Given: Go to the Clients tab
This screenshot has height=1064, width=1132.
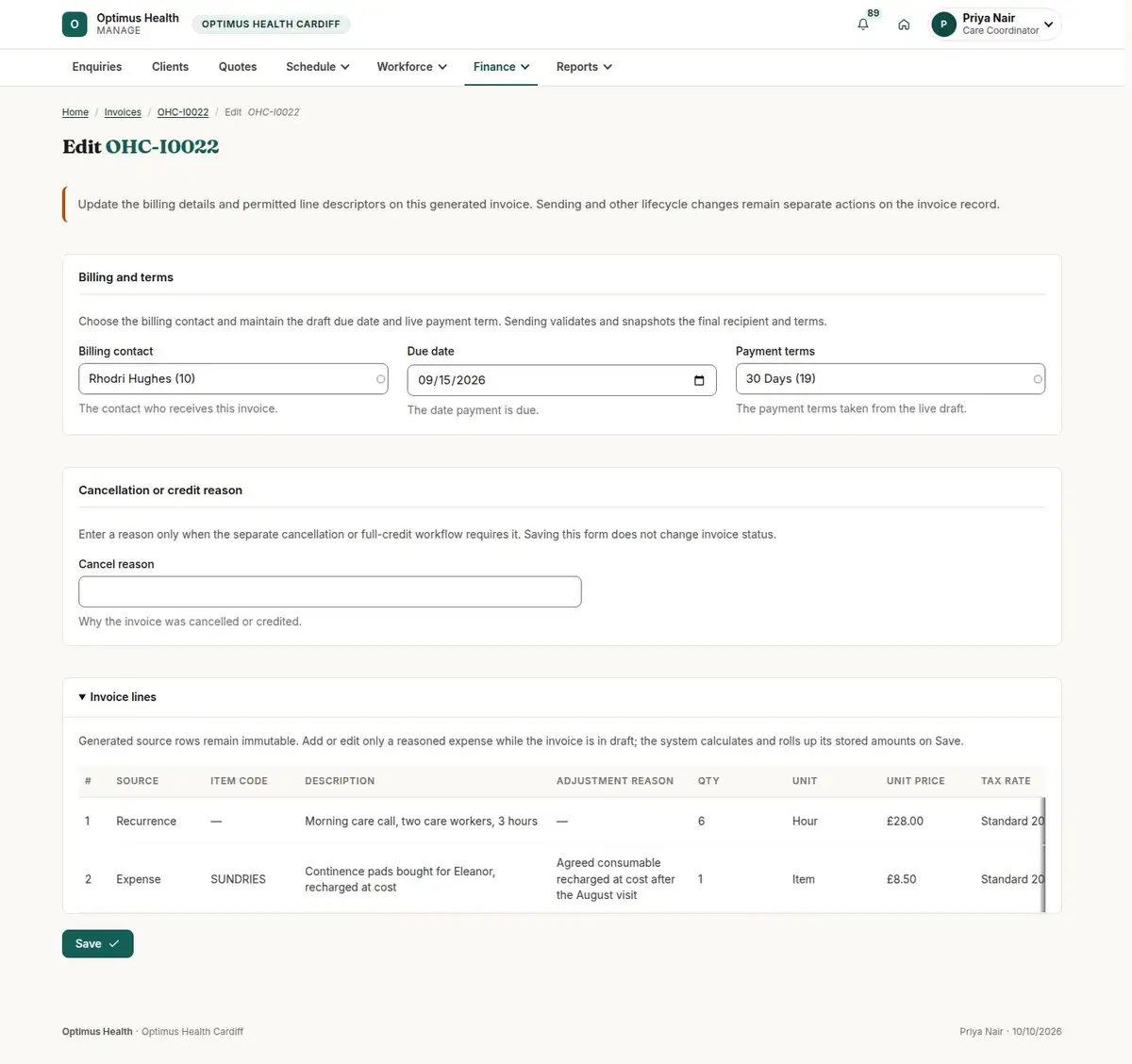Looking at the screenshot, I should pos(170,67).
